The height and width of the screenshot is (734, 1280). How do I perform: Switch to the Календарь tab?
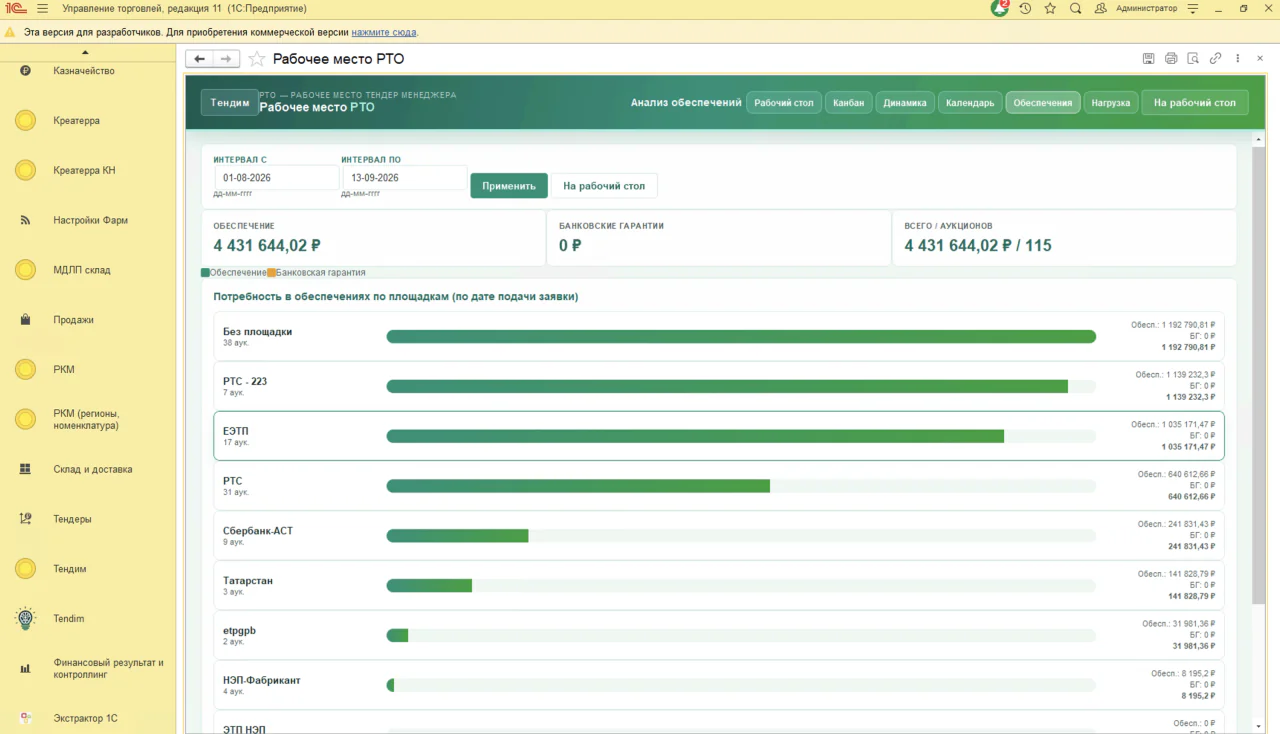[970, 103]
